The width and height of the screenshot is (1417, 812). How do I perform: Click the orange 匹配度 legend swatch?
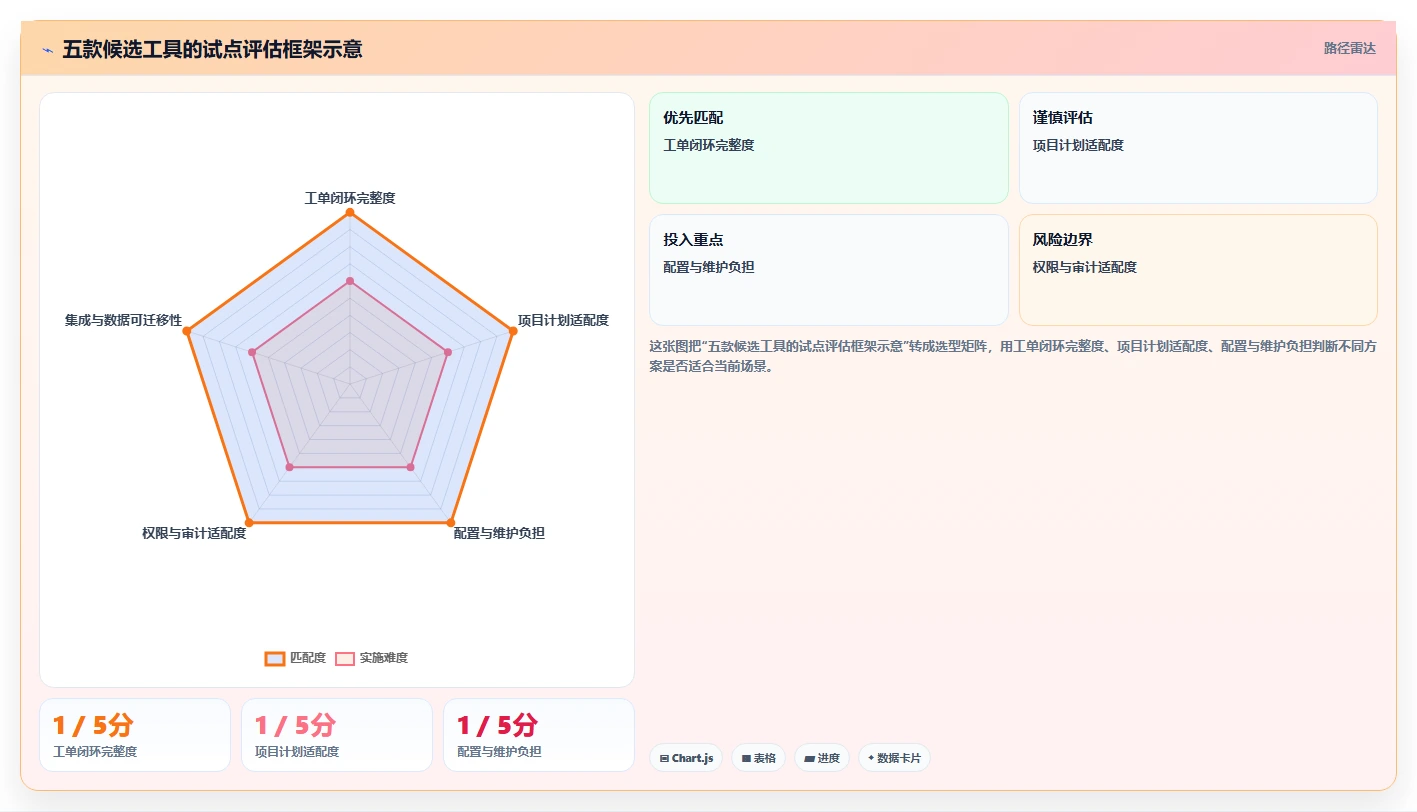click(x=275, y=658)
